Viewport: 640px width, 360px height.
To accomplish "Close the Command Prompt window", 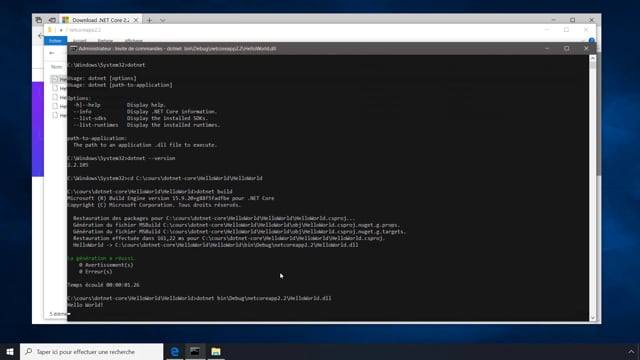I will 586,48.
